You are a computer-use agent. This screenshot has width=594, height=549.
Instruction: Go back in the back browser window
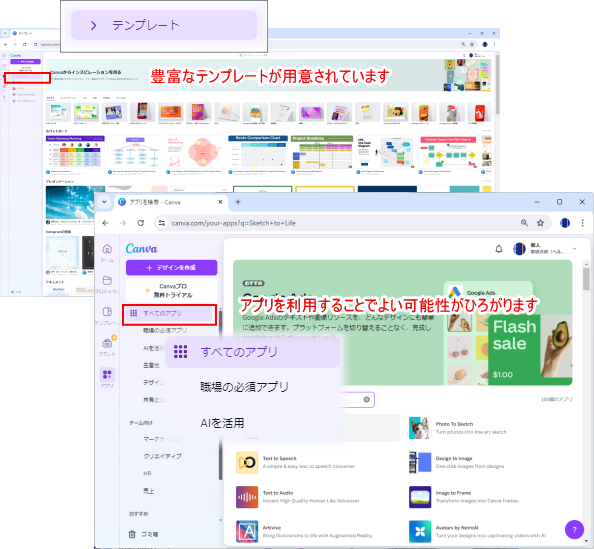5,44
